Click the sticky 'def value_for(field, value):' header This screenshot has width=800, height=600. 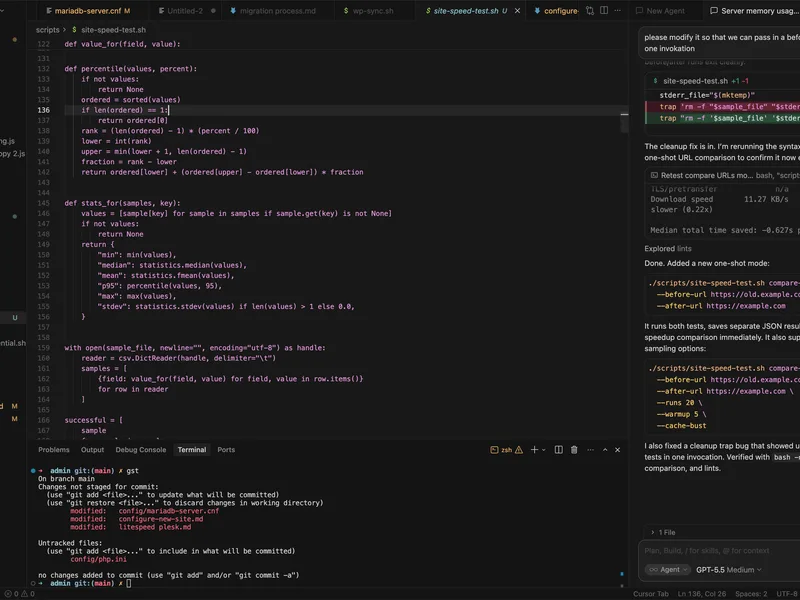tap(122, 44)
